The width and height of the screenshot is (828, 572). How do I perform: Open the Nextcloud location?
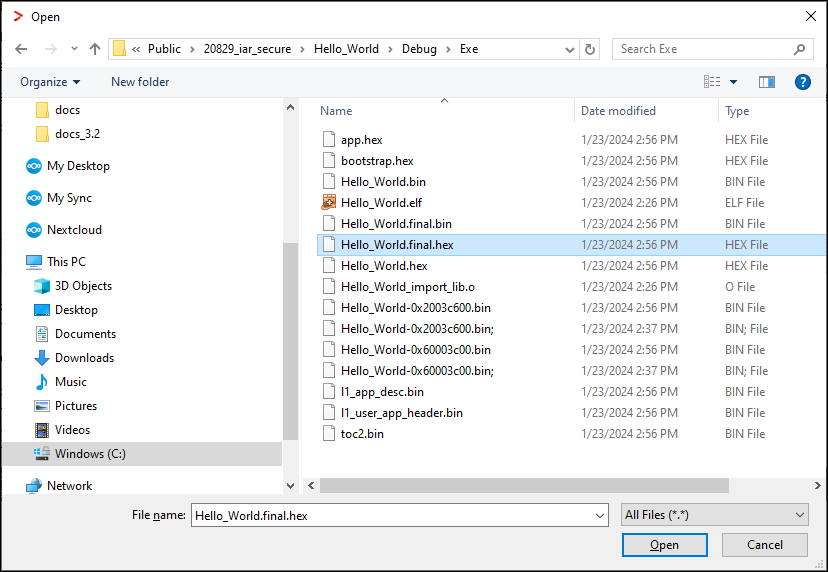63,230
